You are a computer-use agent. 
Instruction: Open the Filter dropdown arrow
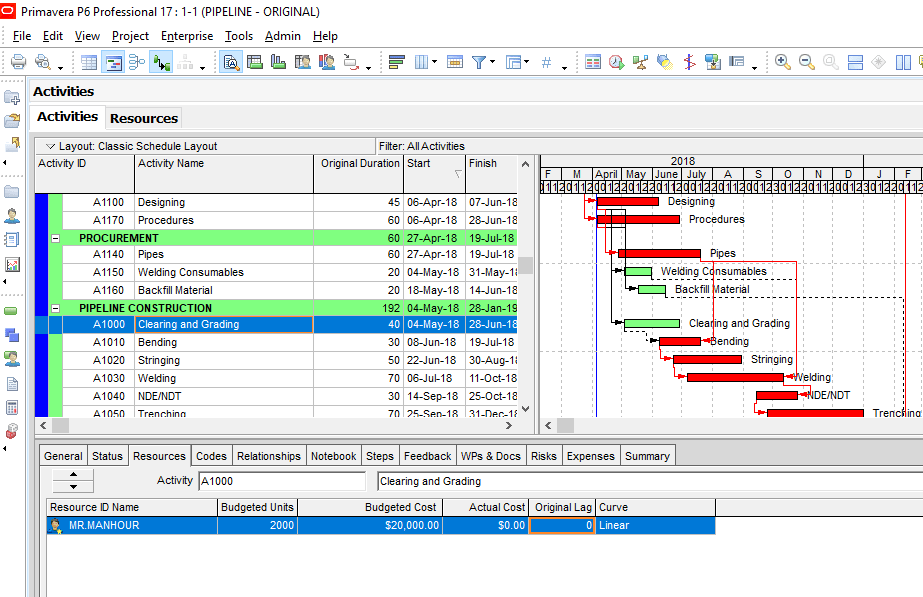(x=492, y=61)
